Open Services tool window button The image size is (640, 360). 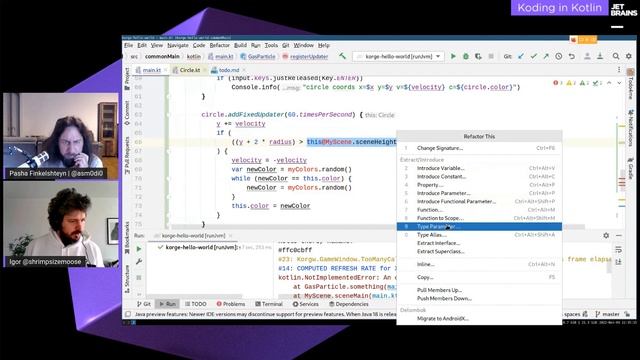(305, 304)
